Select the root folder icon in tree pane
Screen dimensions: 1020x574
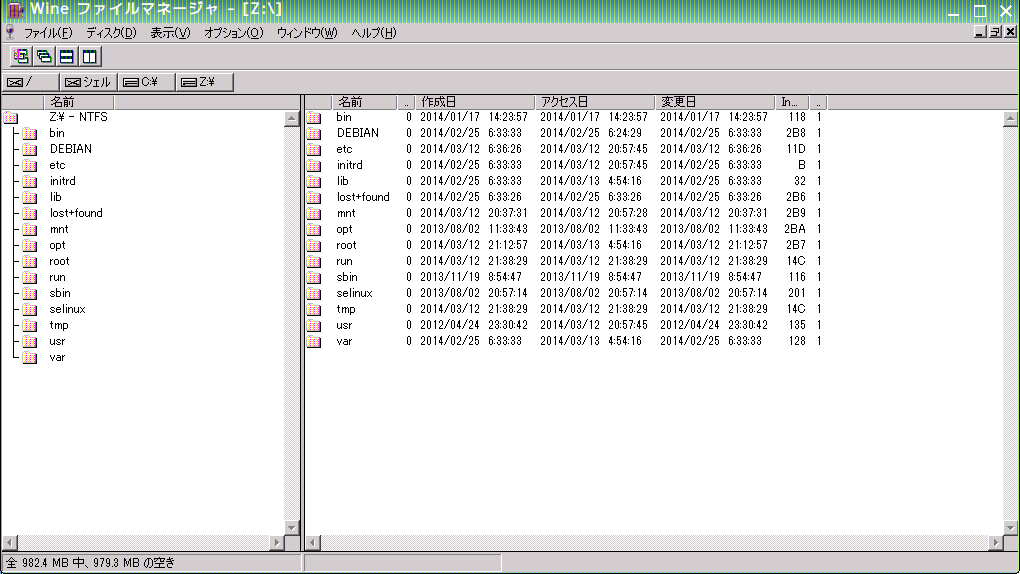pyautogui.click(x=29, y=261)
